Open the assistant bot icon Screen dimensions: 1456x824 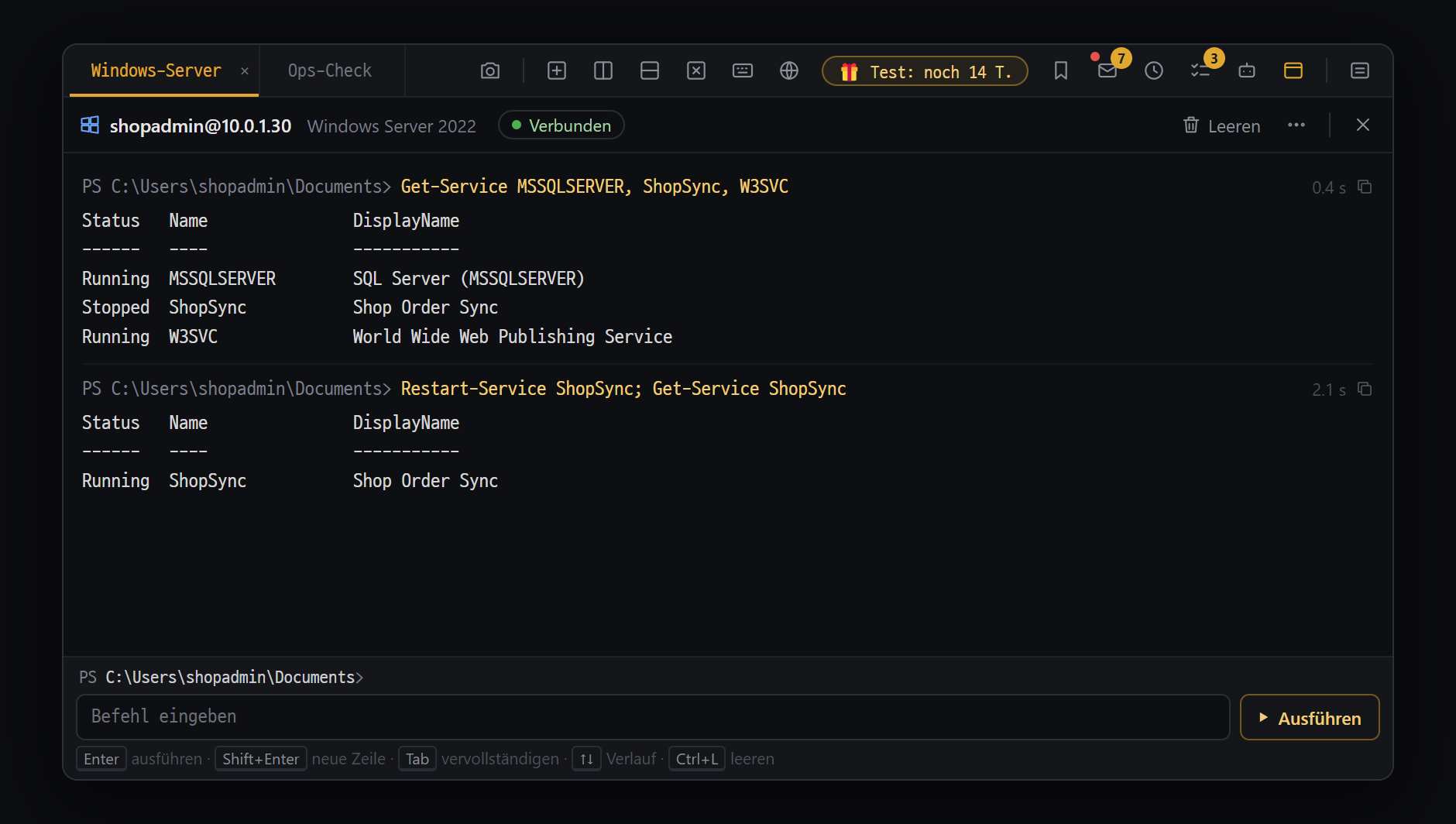pyautogui.click(x=1247, y=71)
